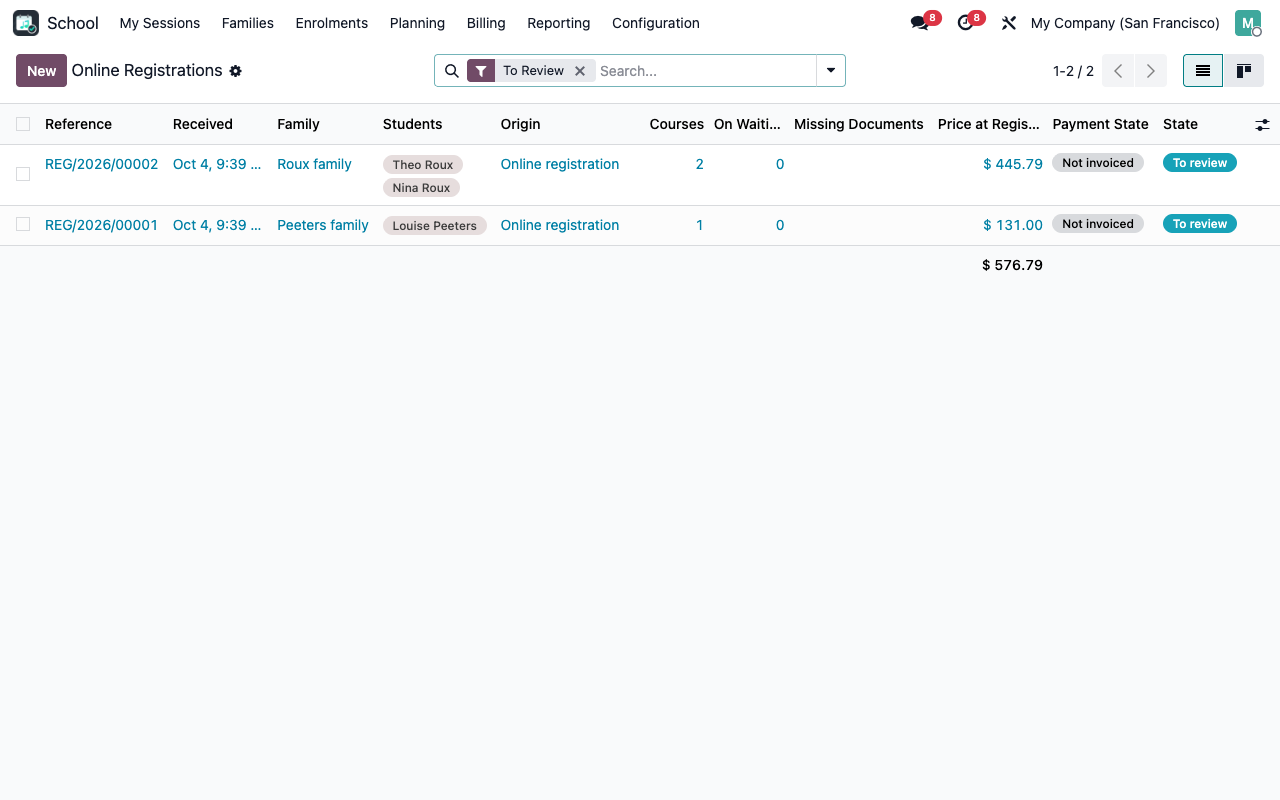Open optional columns adjust icon
This screenshot has width=1280, height=800.
point(1262,125)
